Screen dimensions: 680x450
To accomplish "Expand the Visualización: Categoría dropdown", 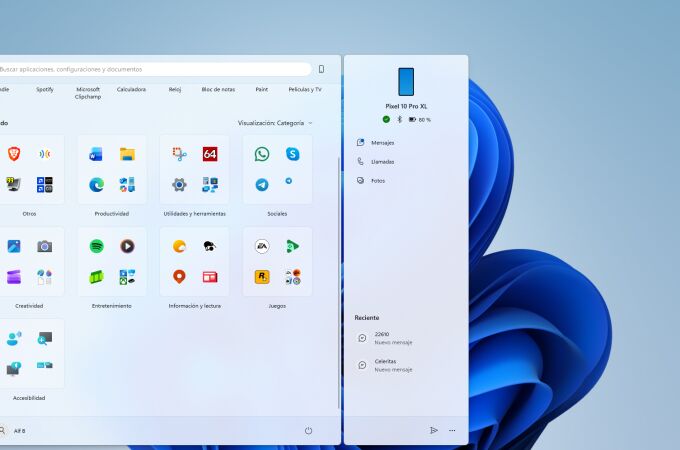I will [x=275, y=123].
